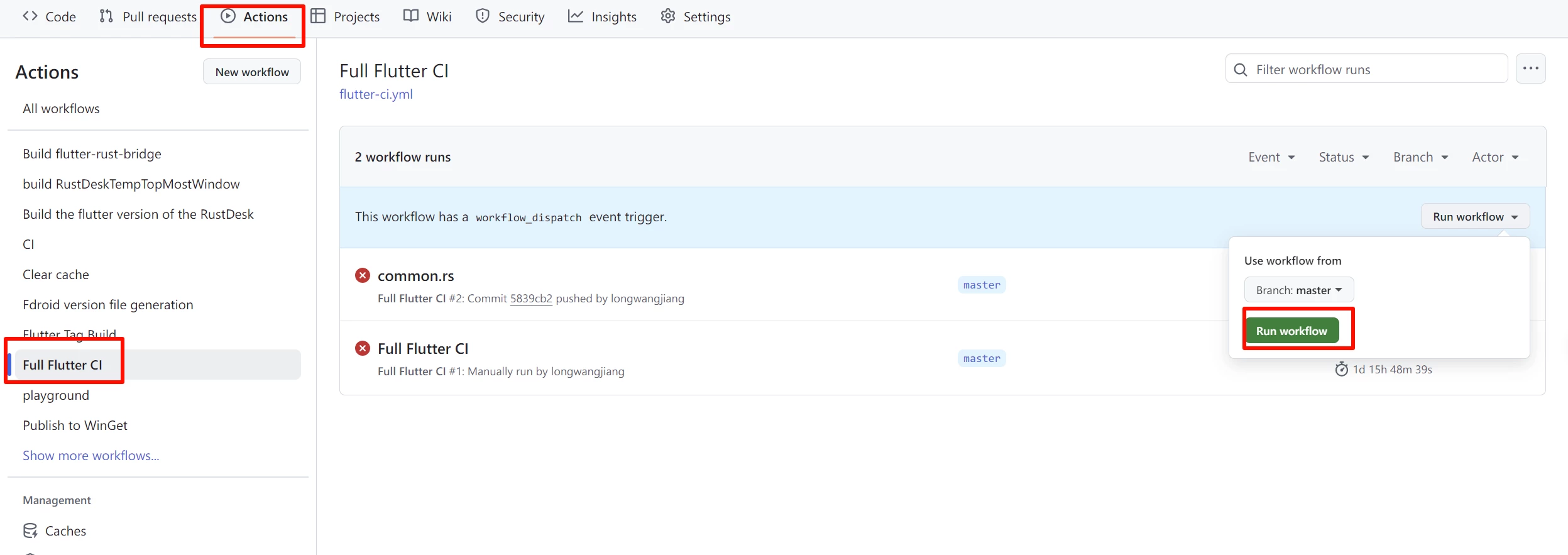Viewport: 1568px width, 555px height.
Task: Click the search magnifier icon in filter box
Action: pos(1240,70)
